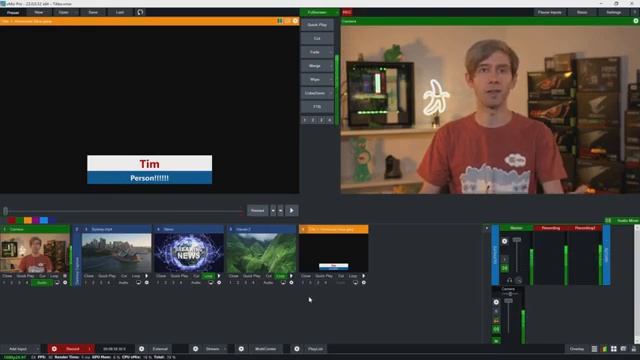
Task: Toggle the Fullscreen button
Action: pyautogui.click(x=317, y=12)
